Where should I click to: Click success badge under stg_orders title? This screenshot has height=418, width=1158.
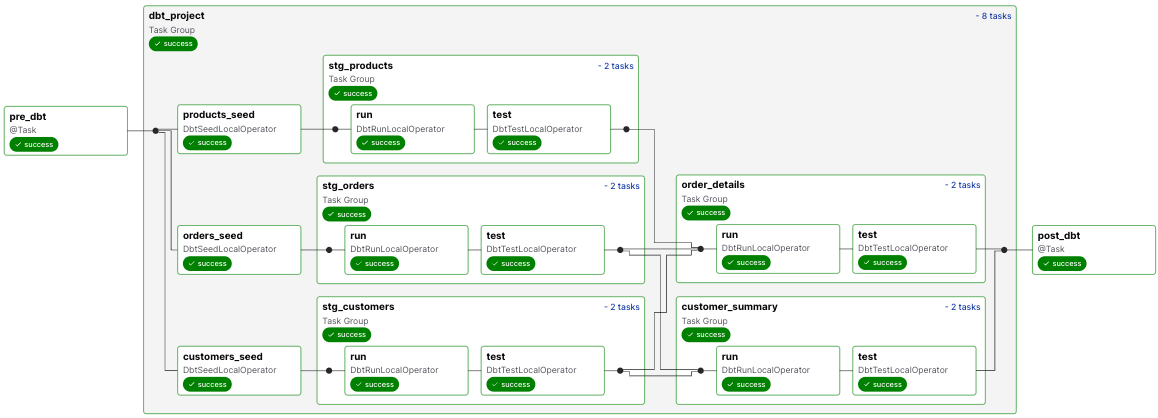[347, 214]
